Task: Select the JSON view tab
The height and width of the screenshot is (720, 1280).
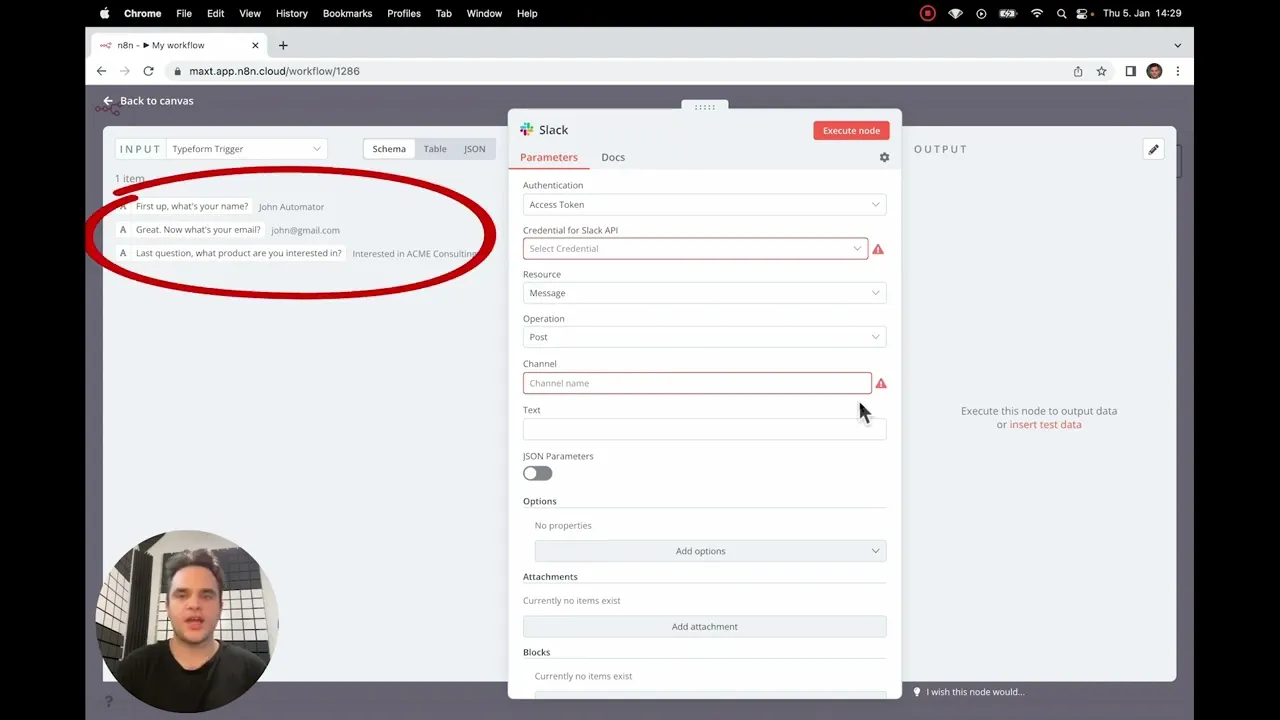Action: click(x=475, y=149)
